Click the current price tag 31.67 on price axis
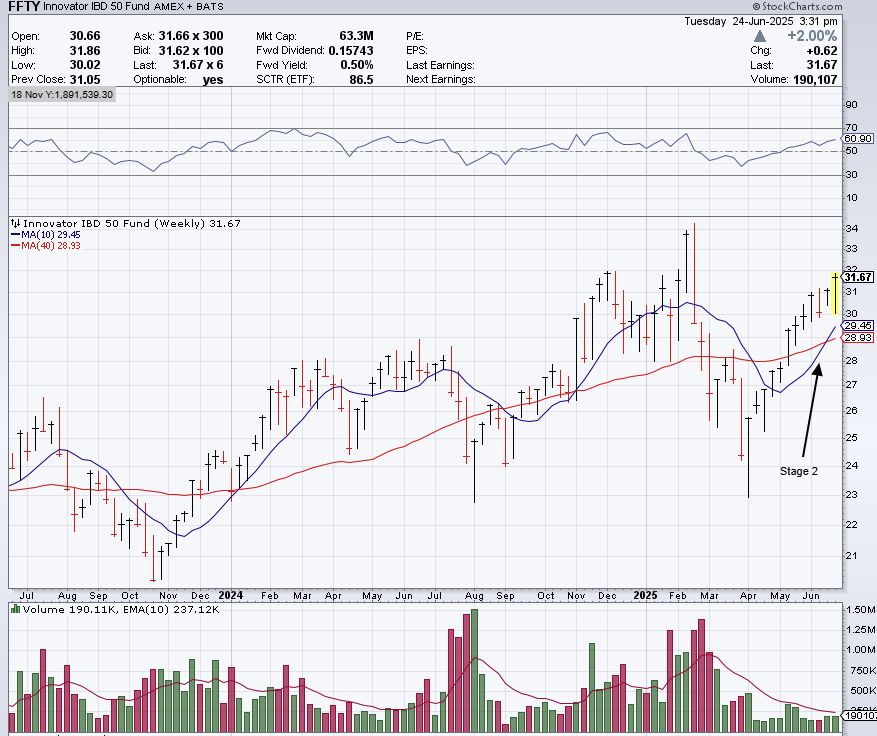877x736 pixels. (x=858, y=277)
